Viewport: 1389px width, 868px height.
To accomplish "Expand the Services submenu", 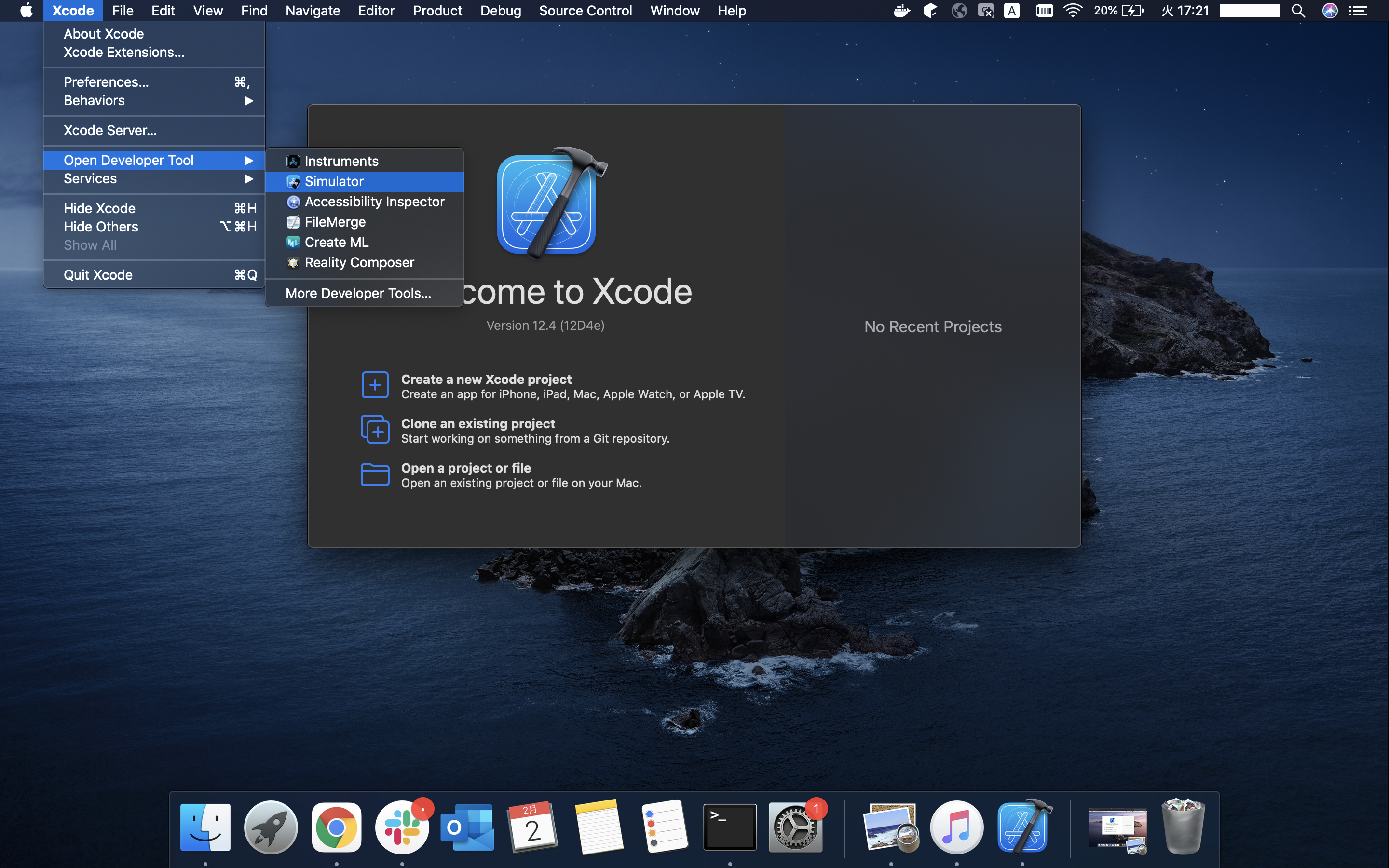I will tap(154, 178).
